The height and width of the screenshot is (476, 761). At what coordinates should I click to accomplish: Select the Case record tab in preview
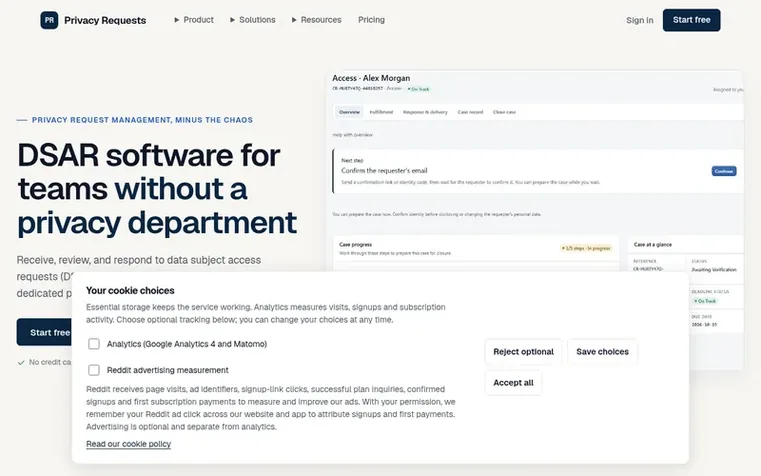pyautogui.click(x=470, y=112)
